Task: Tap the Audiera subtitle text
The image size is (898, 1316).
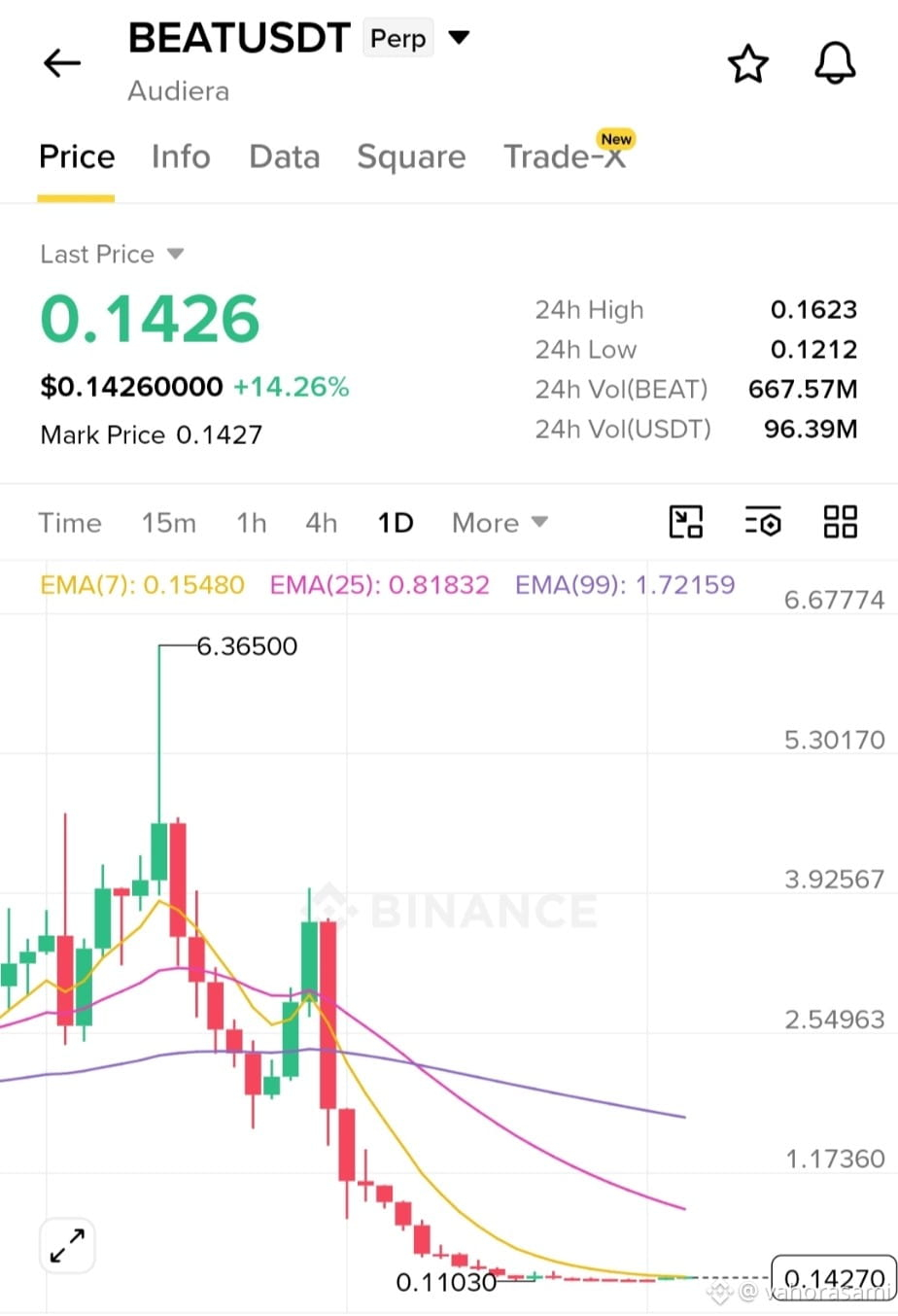Action: (179, 91)
